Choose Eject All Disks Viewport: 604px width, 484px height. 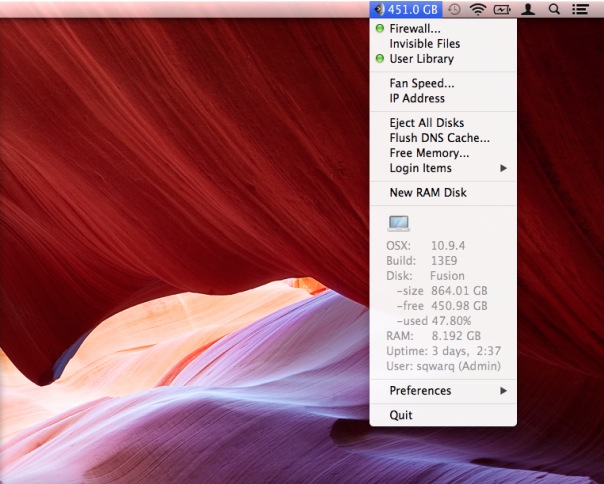(426, 123)
